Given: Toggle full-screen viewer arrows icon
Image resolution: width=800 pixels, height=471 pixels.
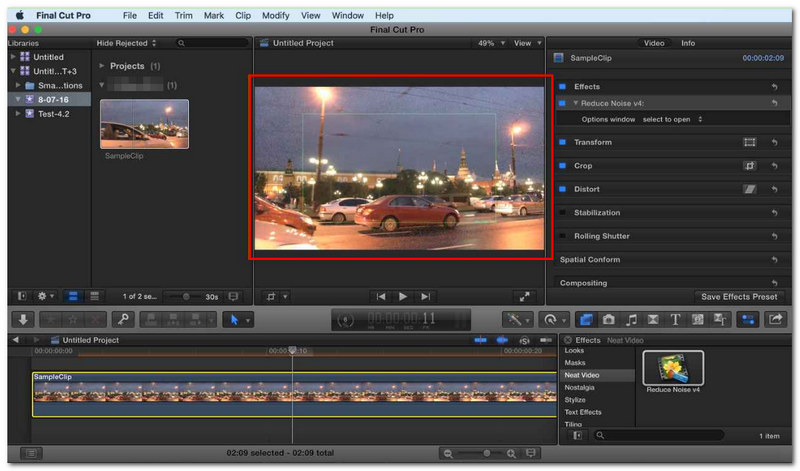Looking at the screenshot, I should coord(524,296).
